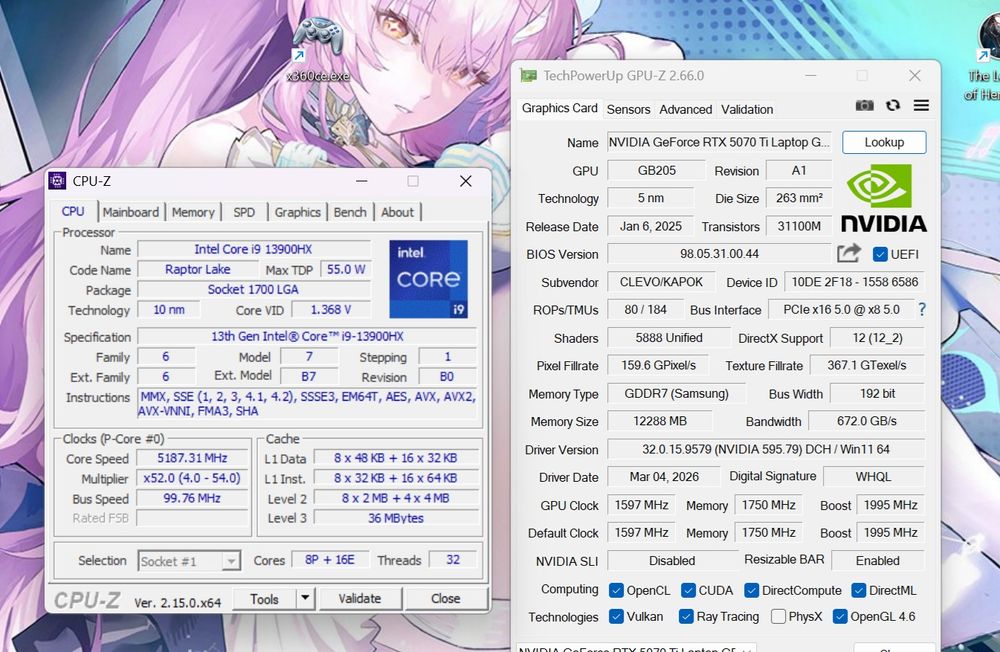The width and height of the screenshot is (1000, 652).
Task: Click the Cores value 8P + 16E
Action: point(329,559)
